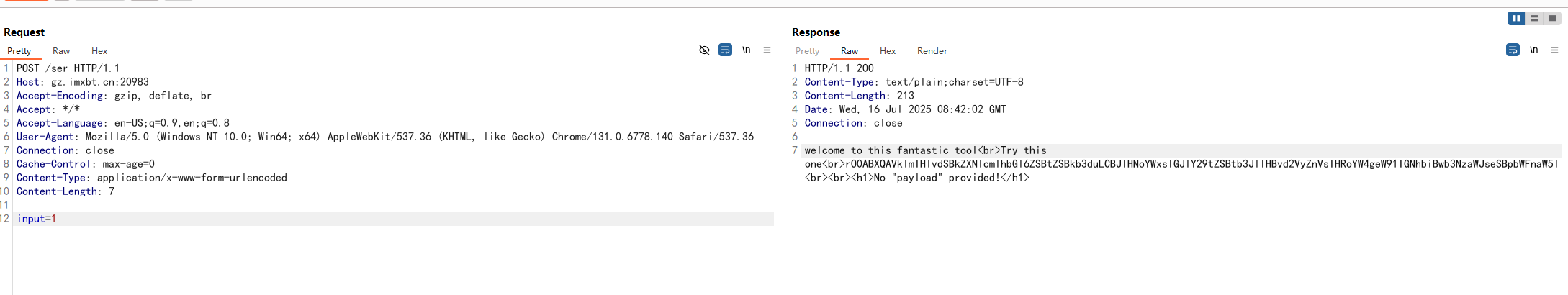1568x295 pixels.
Task: Click the input=1 request body line
Action: [37, 219]
